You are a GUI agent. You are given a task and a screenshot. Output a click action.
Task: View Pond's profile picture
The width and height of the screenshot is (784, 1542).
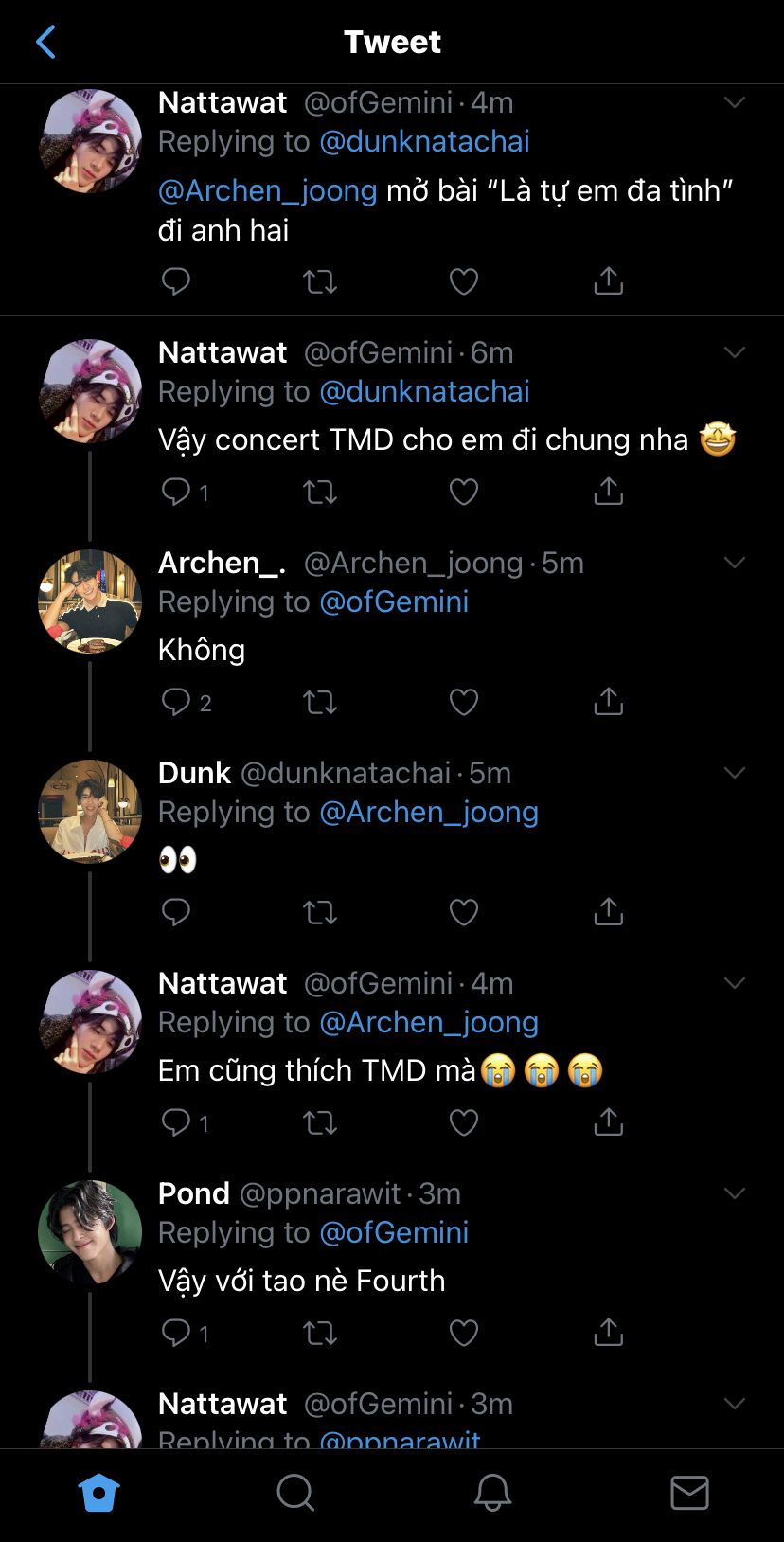pos(90,1232)
